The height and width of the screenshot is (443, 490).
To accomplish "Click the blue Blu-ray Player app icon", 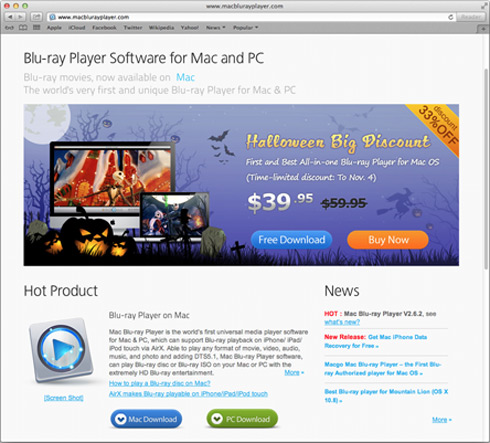I will click(x=61, y=350).
